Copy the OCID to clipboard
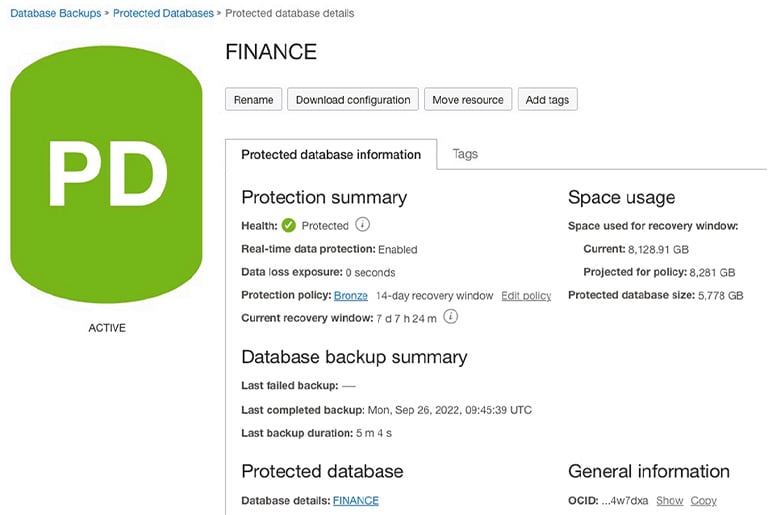 pyautogui.click(x=703, y=501)
